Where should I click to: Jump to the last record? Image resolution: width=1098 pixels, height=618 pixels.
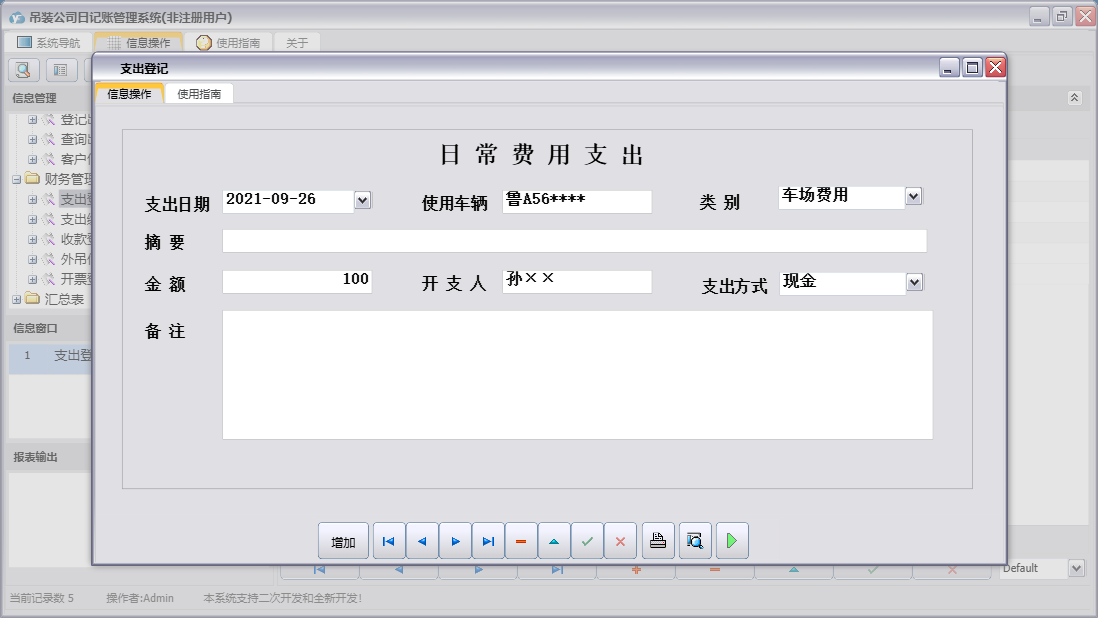[488, 540]
